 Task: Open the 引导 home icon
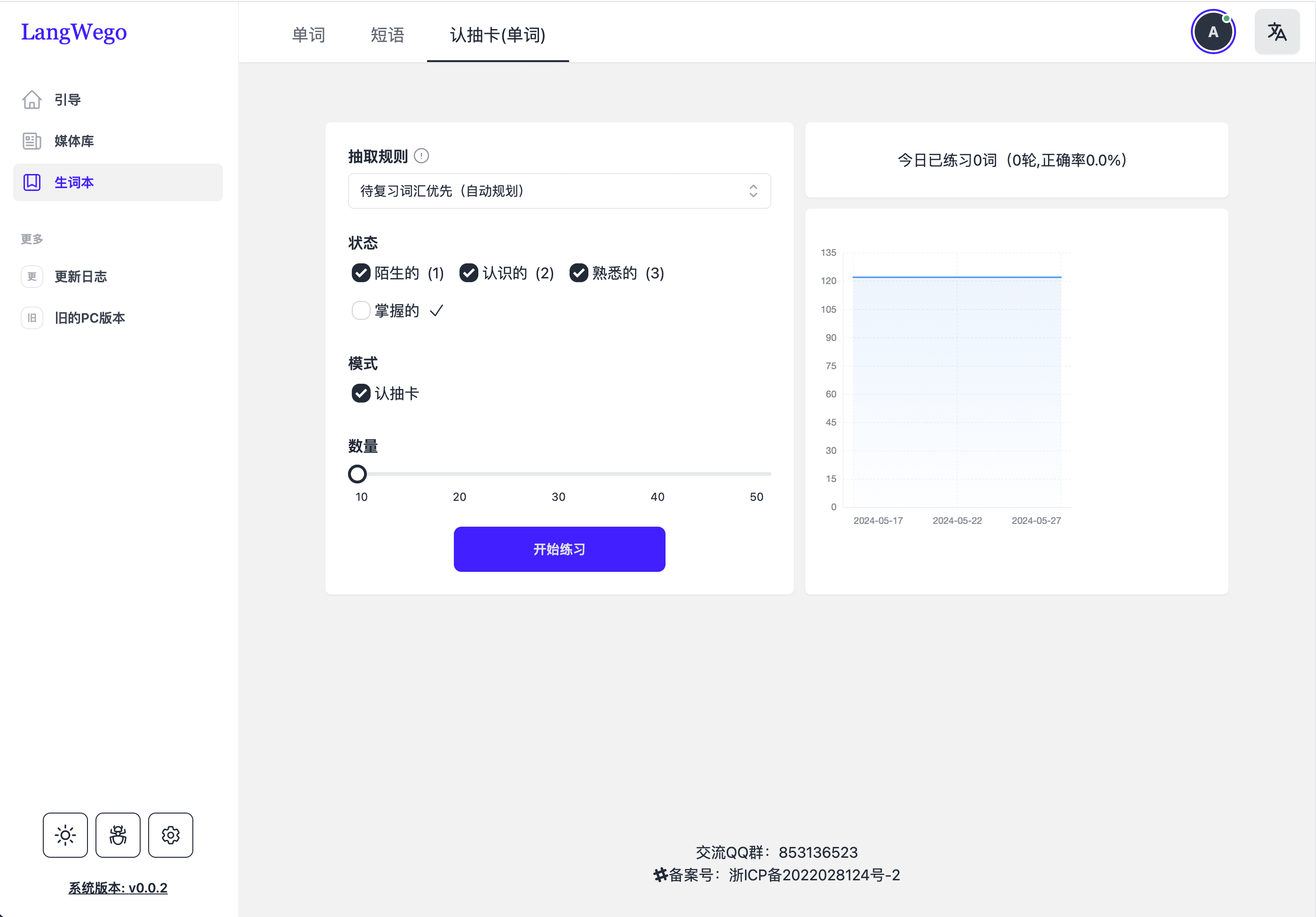point(32,100)
